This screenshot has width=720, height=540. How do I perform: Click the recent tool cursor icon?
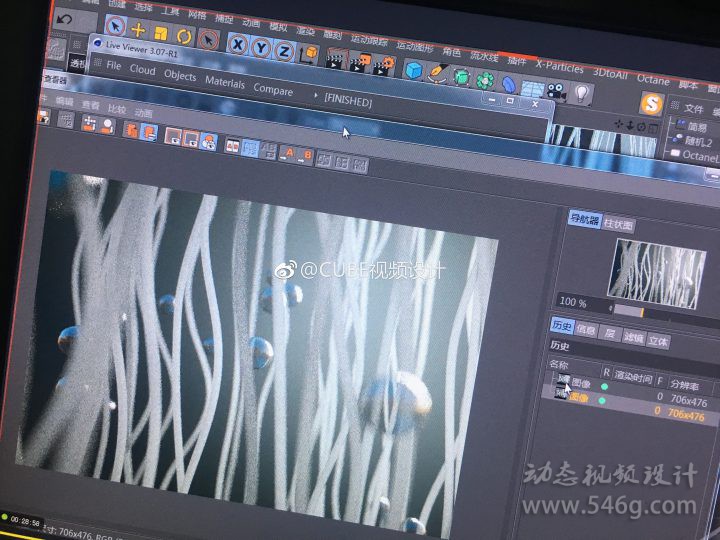click(x=208, y=40)
